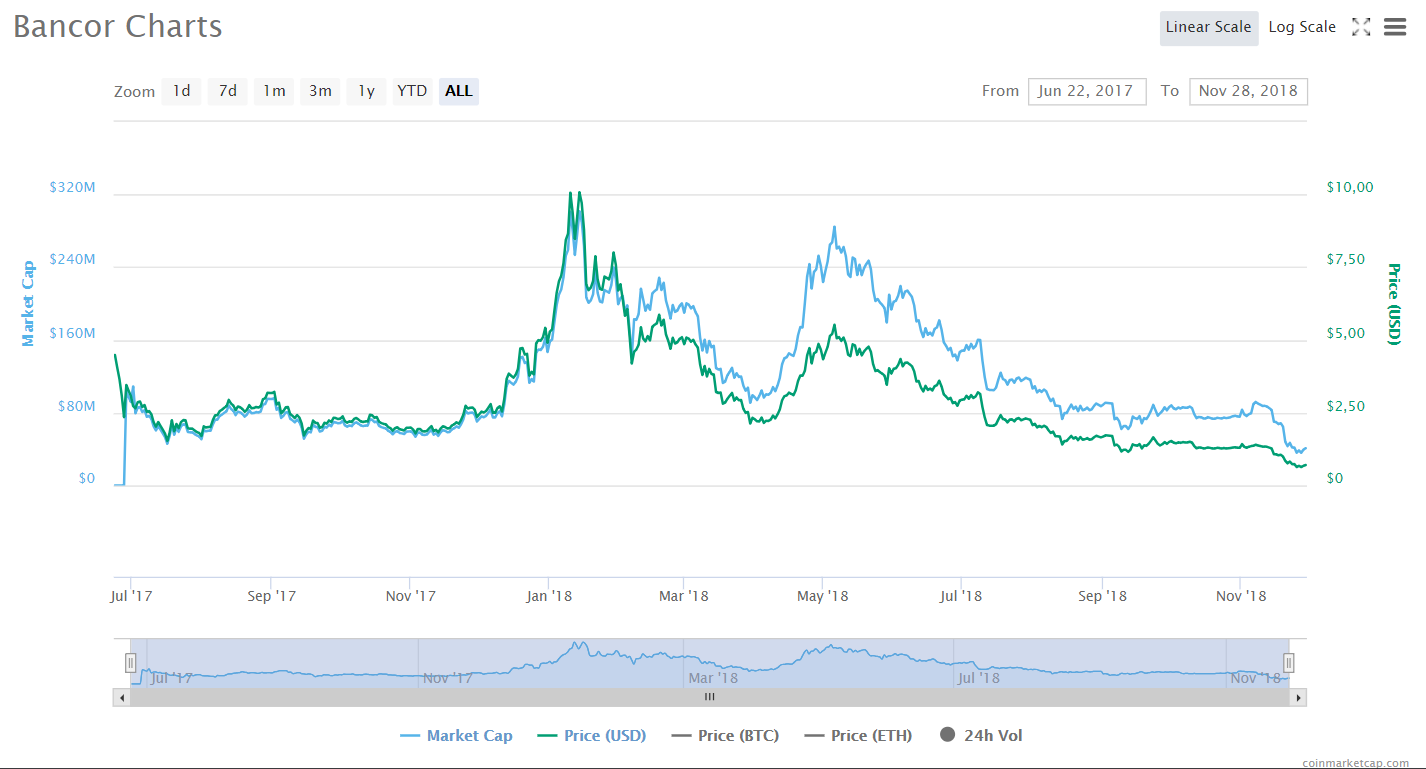Viewport: 1426px width, 769px height.
Task: Click the vertical Market Cap axis title
Action: point(28,304)
